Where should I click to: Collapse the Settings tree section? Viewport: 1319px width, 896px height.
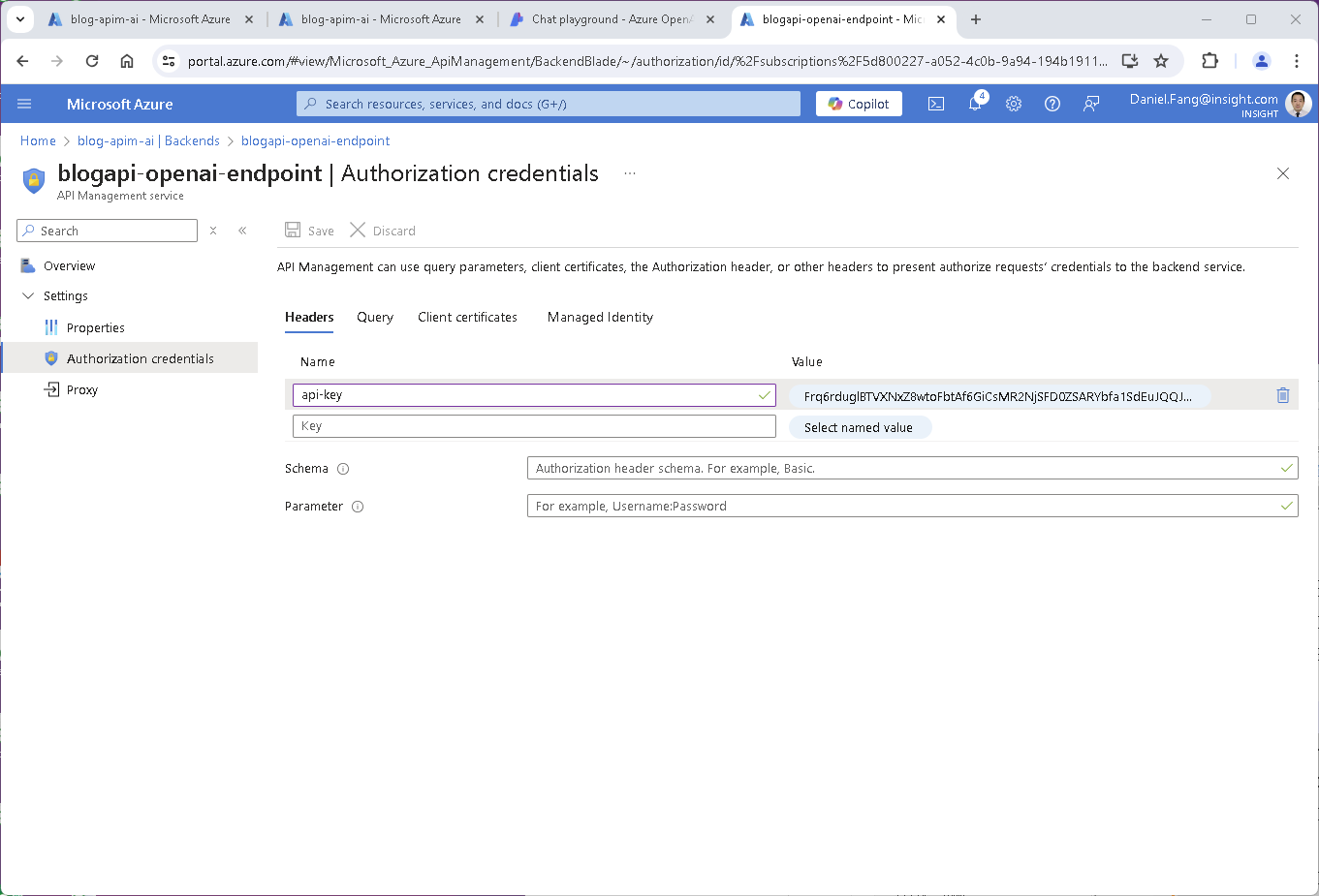point(28,296)
